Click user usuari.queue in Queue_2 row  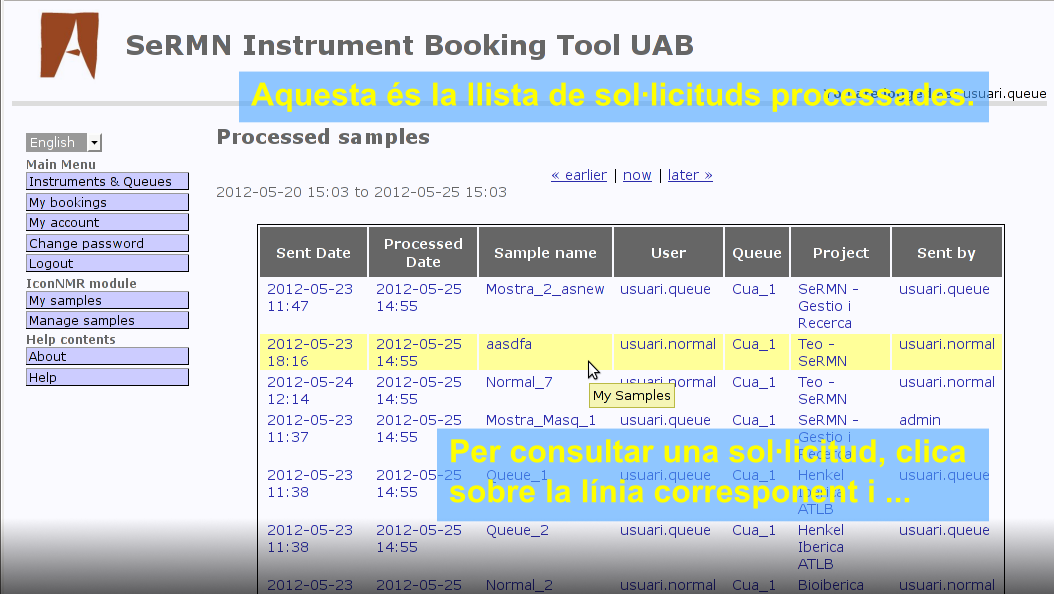(665, 531)
